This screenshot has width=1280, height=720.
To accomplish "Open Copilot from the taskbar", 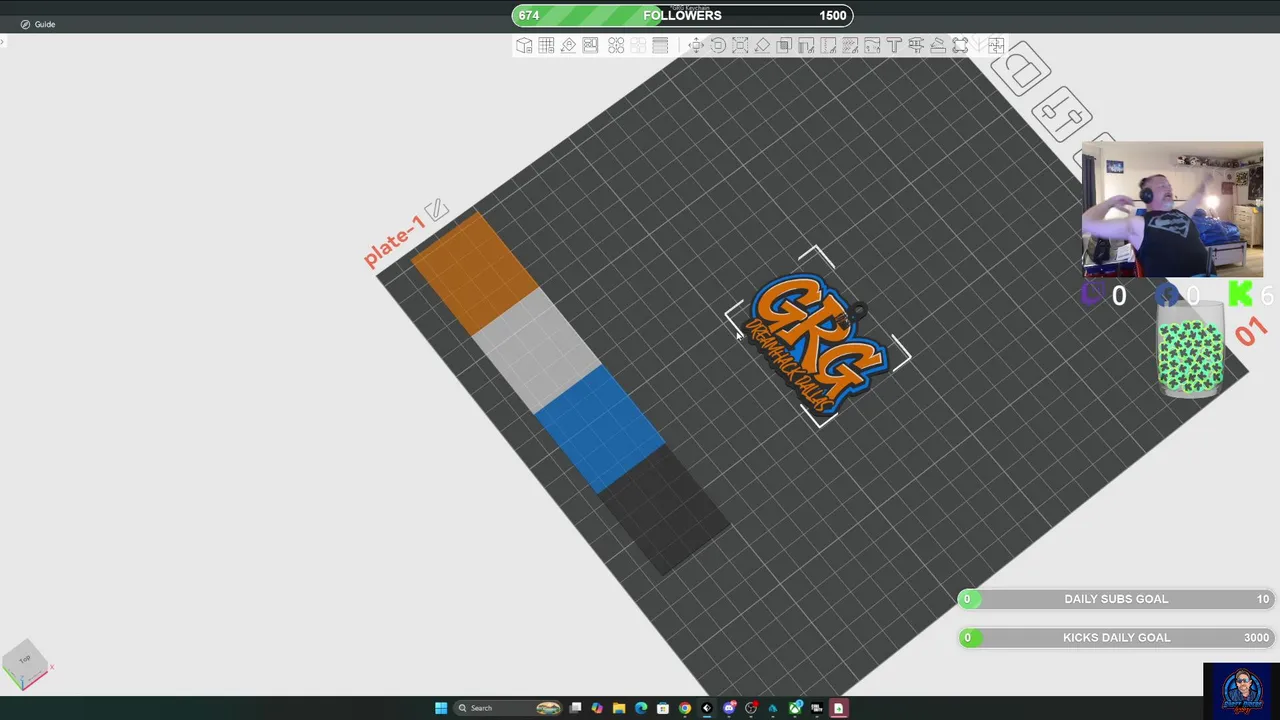I will pos(597,708).
